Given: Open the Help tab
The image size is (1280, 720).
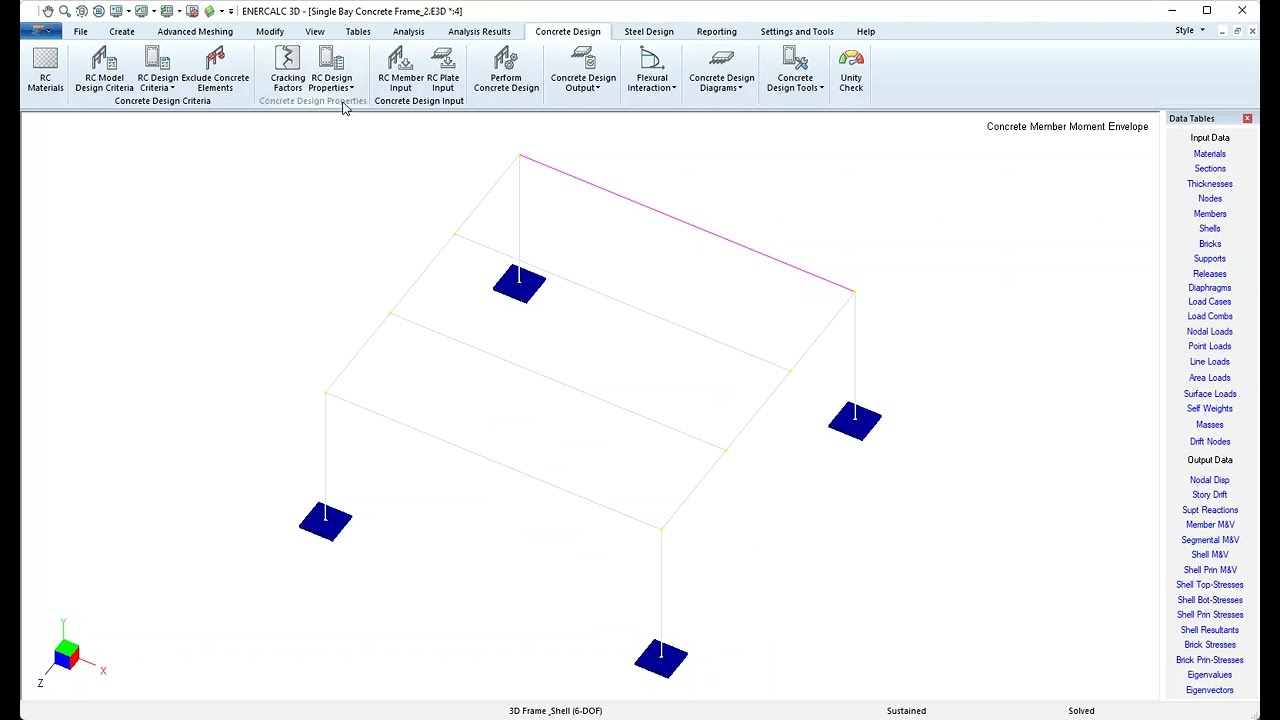Looking at the screenshot, I should [x=866, y=31].
